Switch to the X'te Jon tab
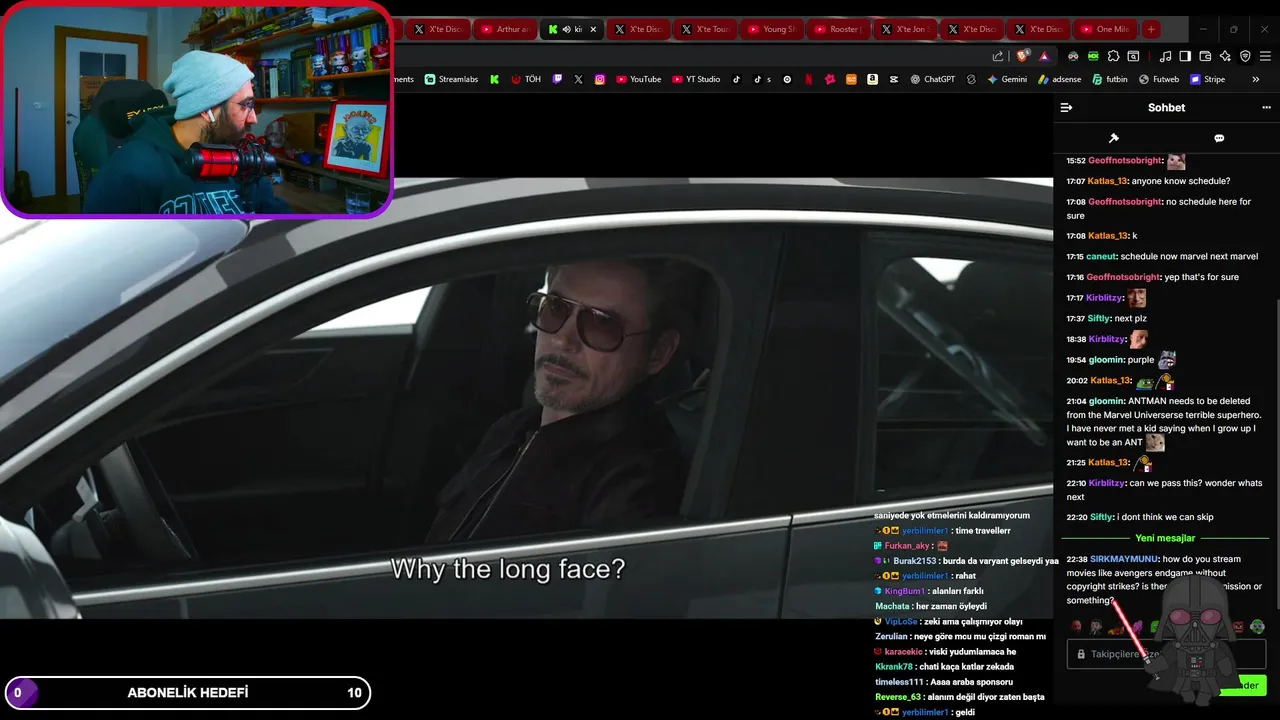The width and height of the screenshot is (1280, 720). tap(905, 29)
